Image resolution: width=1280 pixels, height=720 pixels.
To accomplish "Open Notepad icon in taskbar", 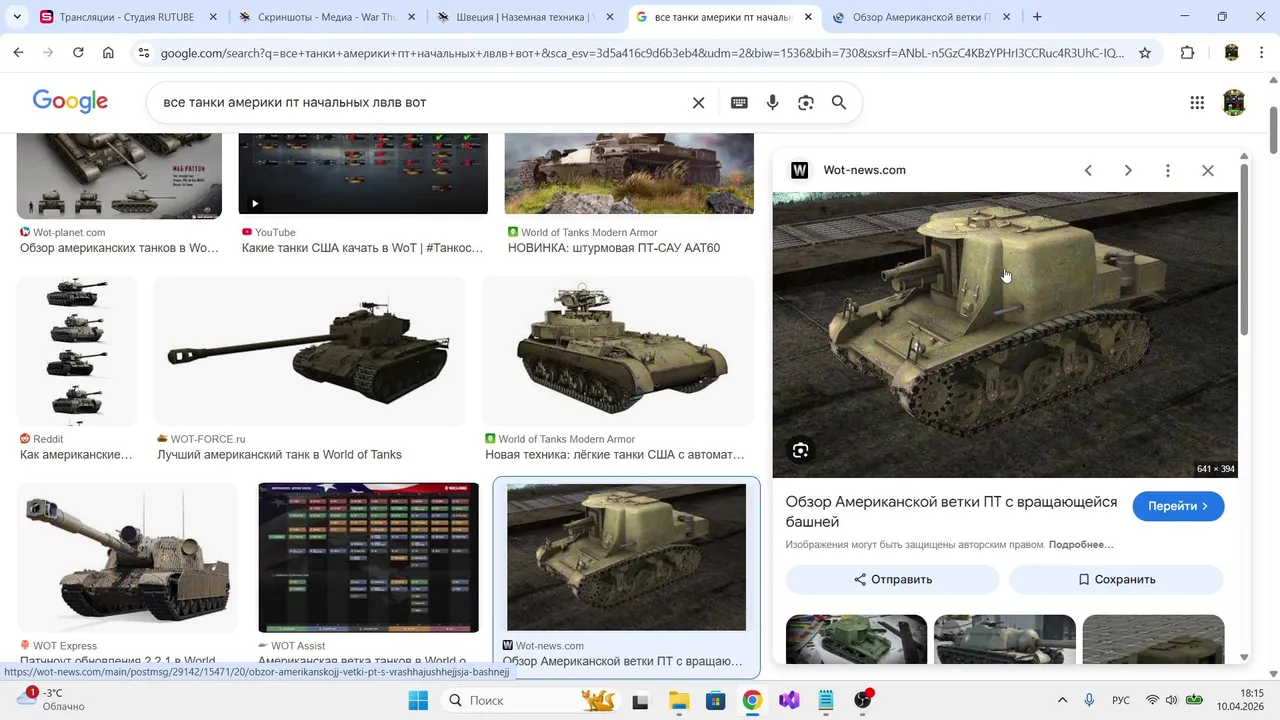I will [x=826, y=700].
